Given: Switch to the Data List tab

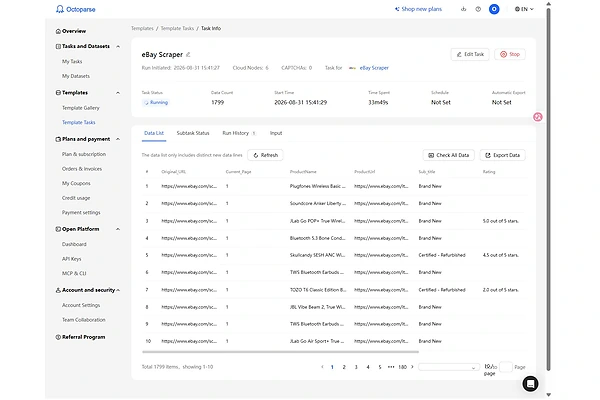Looking at the screenshot, I should pos(154,133).
